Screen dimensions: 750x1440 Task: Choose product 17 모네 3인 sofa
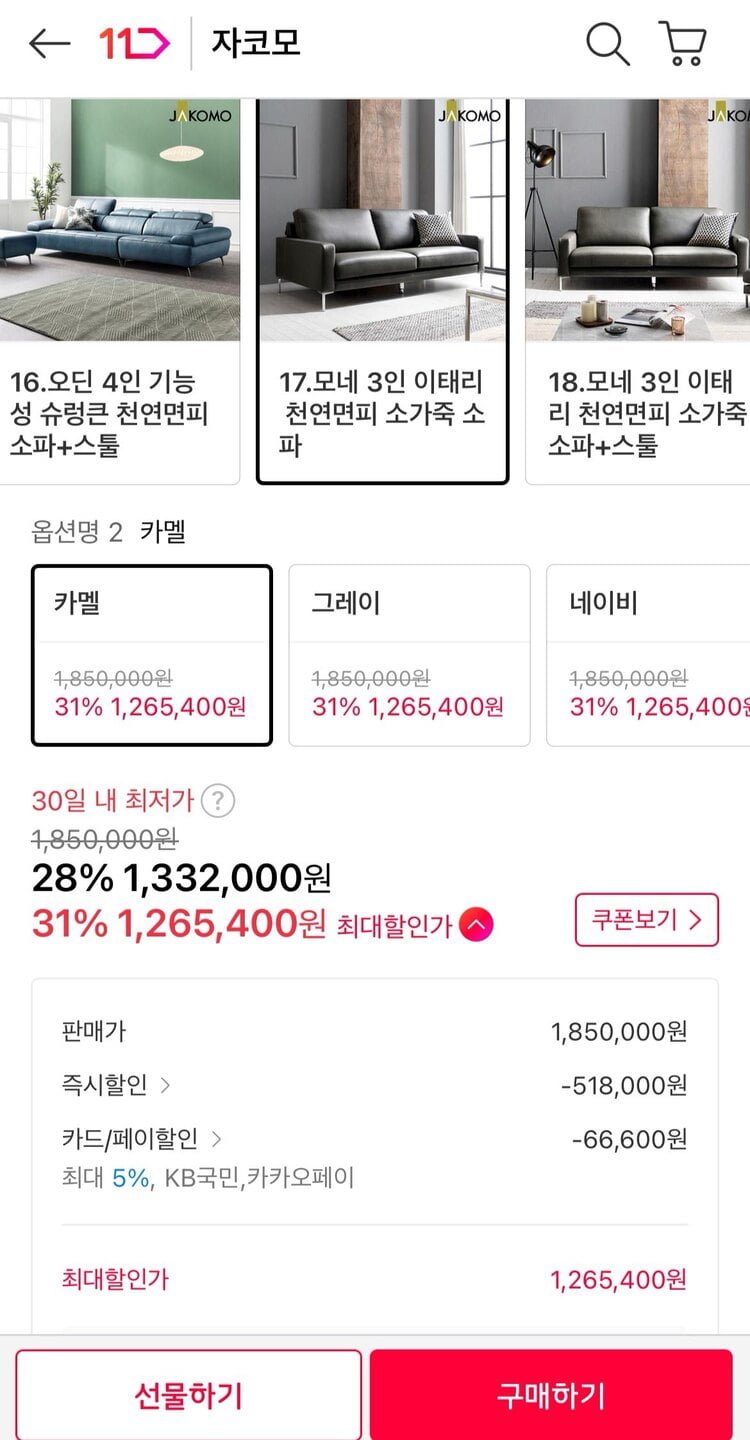[383, 290]
